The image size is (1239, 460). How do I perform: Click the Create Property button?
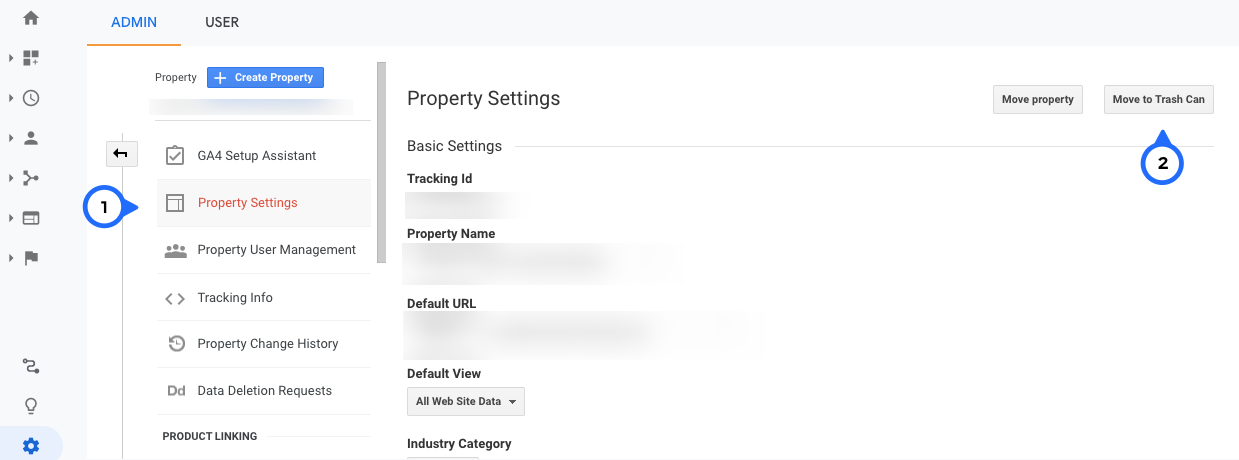265,77
